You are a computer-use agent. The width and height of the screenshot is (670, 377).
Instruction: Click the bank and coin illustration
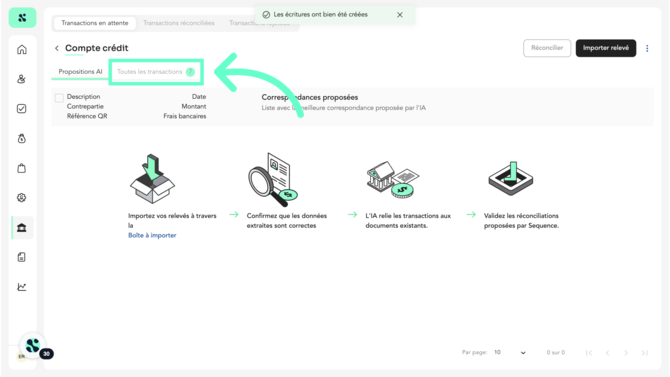392,180
